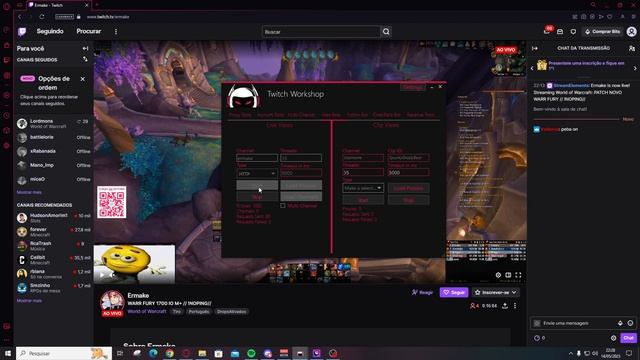The height and width of the screenshot is (360, 640).
Task: Click the Windows taskbar search box
Action: [64, 353]
